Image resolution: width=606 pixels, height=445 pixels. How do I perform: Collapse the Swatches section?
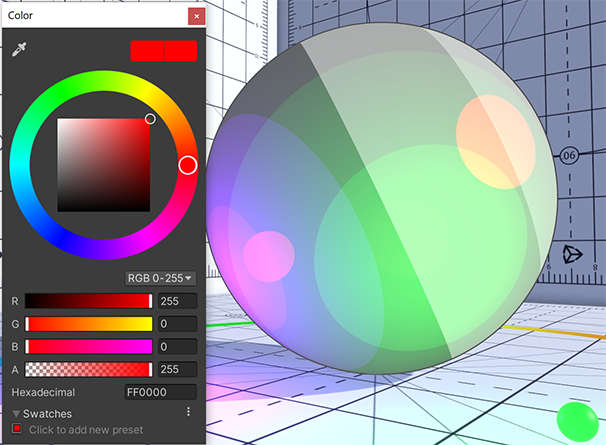point(17,413)
